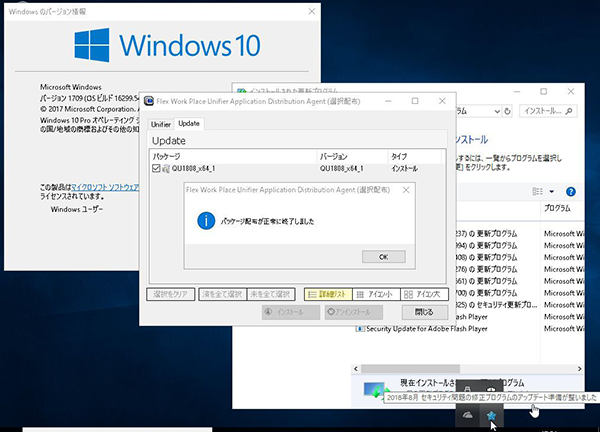Close the Windows のバージョン情報 window
This screenshot has width=600, height=432.
pyautogui.click(x=312, y=11)
